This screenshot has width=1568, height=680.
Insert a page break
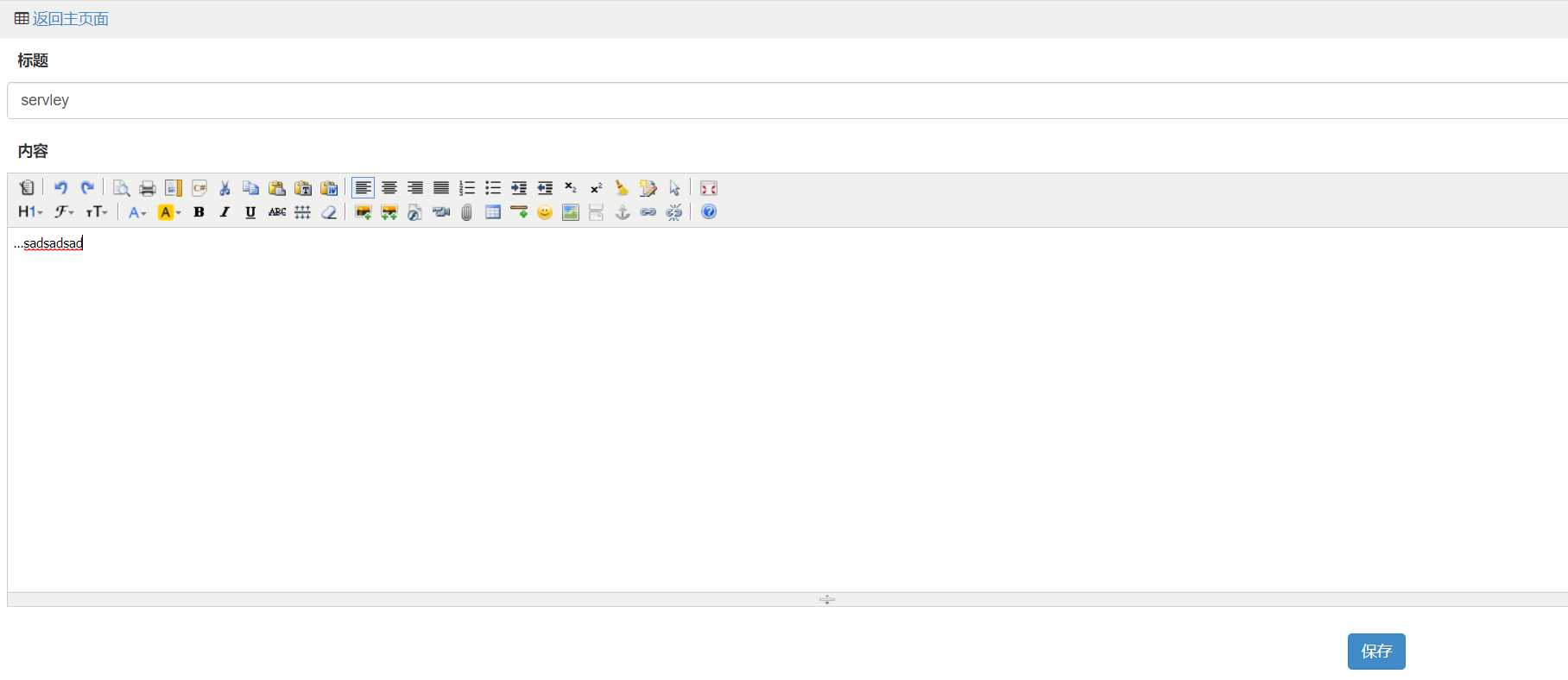click(597, 211)
